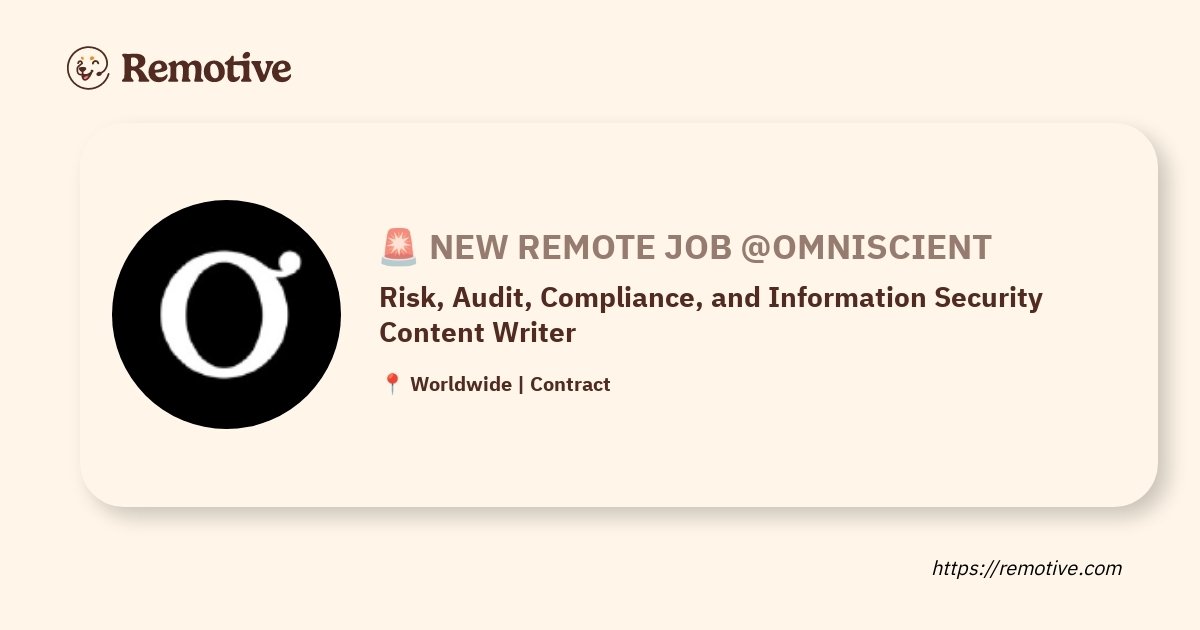
Task: Click the red location pin icon
Action: click(x=392, y=384)
